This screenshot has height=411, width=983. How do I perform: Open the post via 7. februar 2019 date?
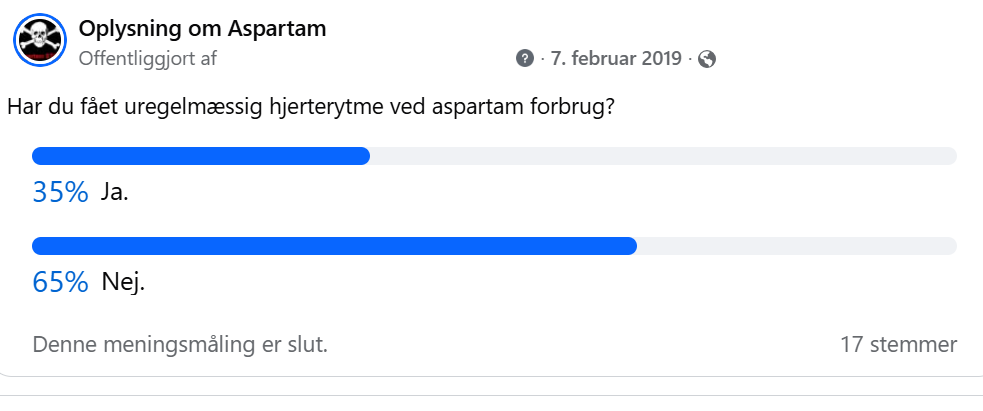(616, 59)
